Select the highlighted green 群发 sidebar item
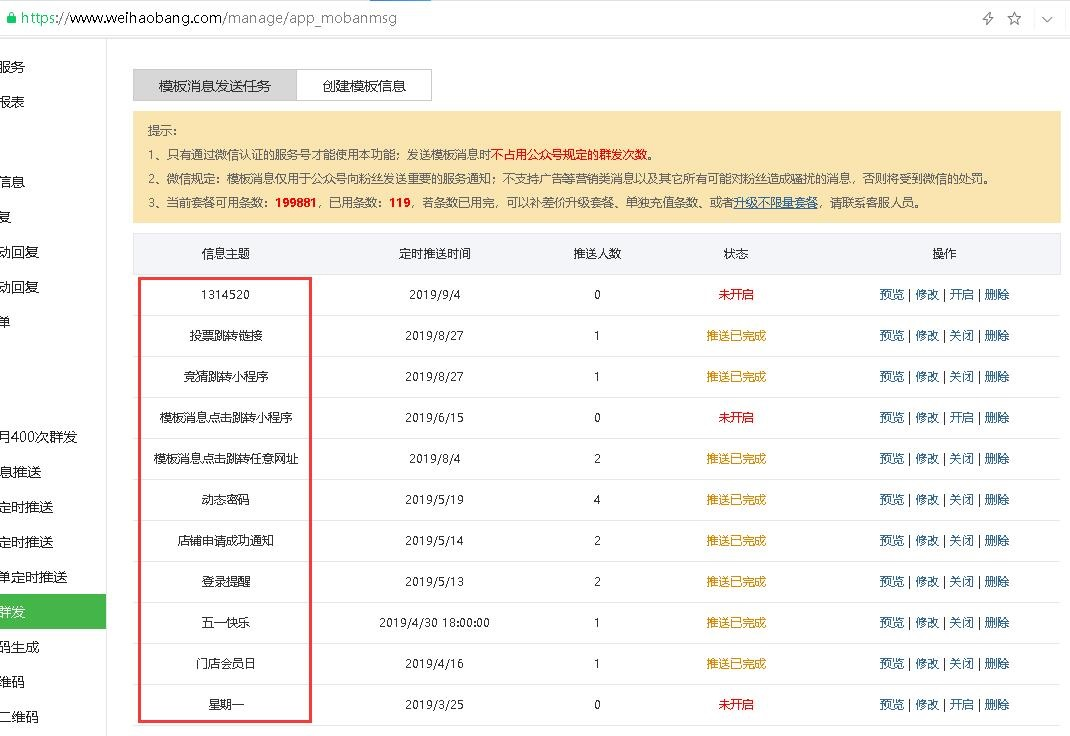This screenshot has width=1070, height=736. point(53,611)
